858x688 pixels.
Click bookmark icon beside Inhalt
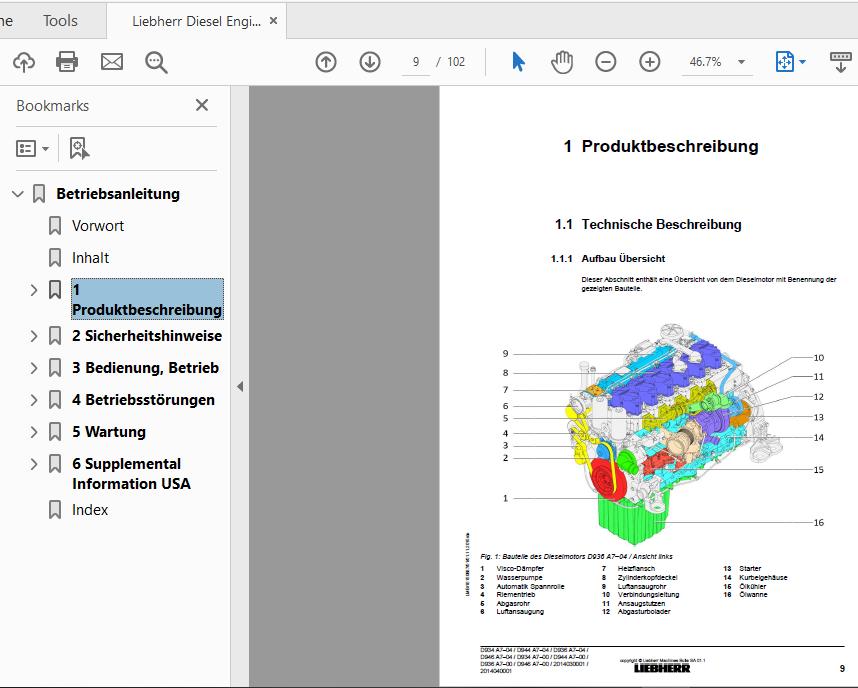tap(55, 258)
